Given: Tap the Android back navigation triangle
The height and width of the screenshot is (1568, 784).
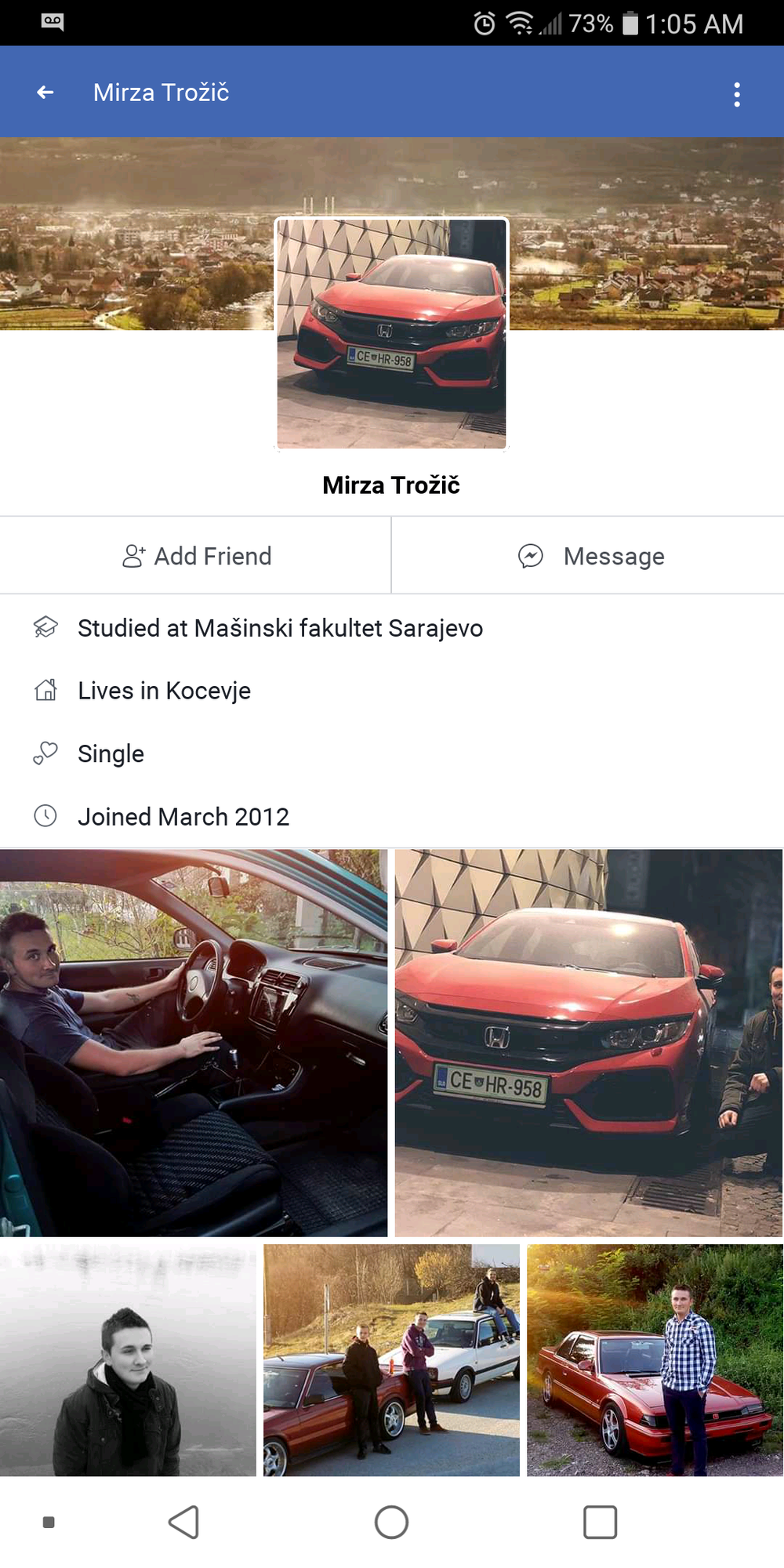Looking at the screenshot, I should (x=184, y=1523).
